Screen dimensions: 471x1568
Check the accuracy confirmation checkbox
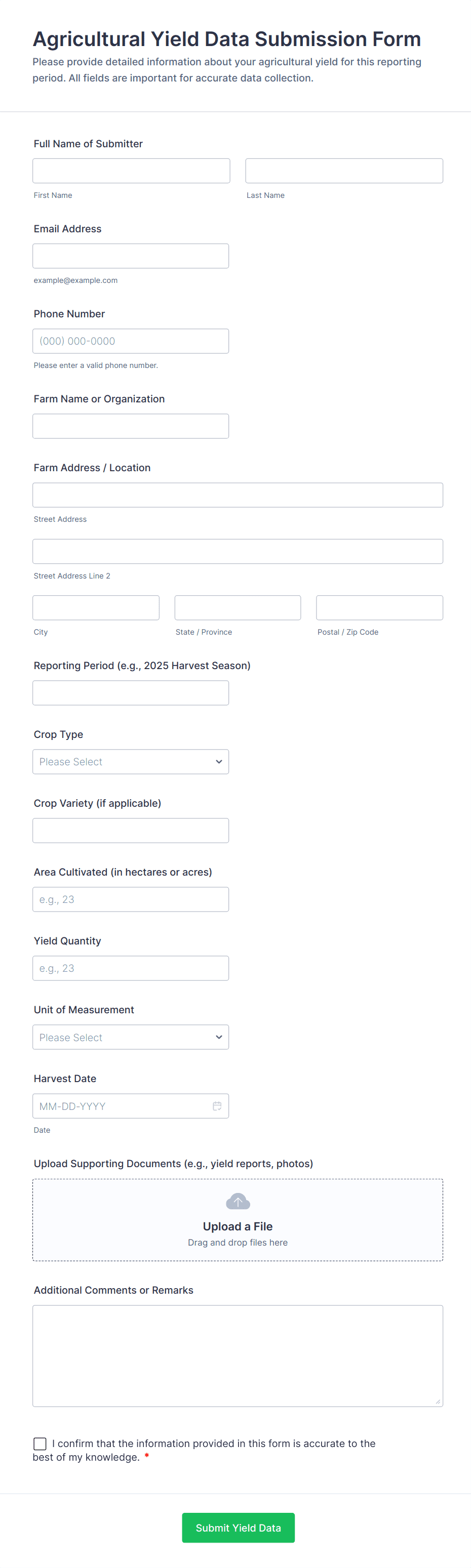40,1443
